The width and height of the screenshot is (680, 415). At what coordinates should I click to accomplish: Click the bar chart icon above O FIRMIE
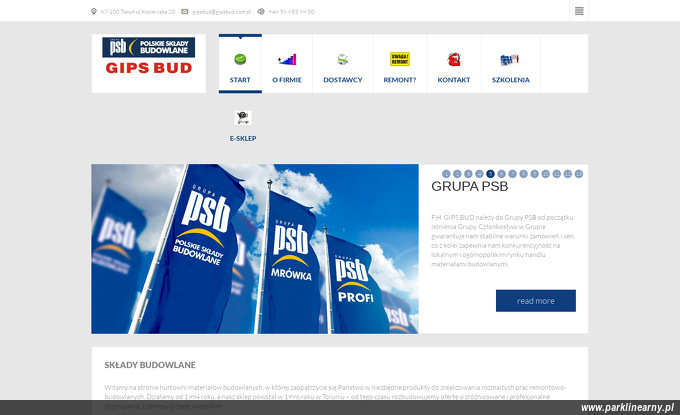pos(287,59)
